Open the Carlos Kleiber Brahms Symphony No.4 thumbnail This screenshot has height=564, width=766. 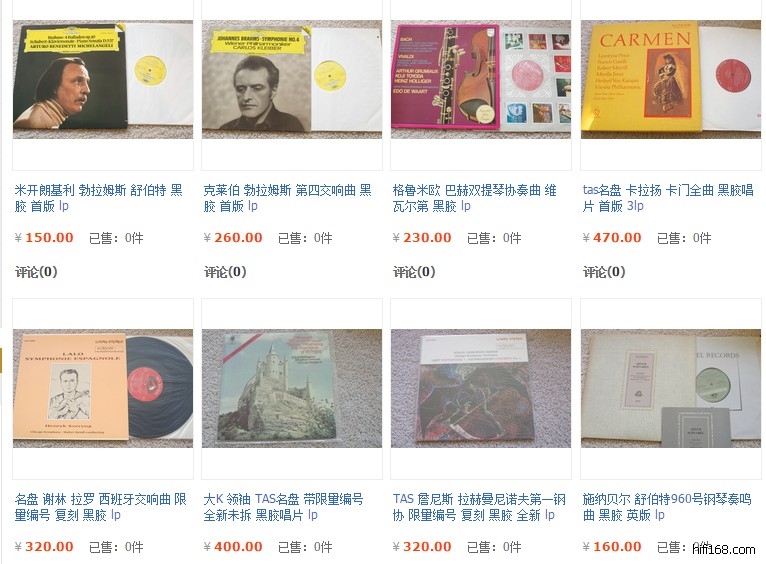tap(292, 79)
